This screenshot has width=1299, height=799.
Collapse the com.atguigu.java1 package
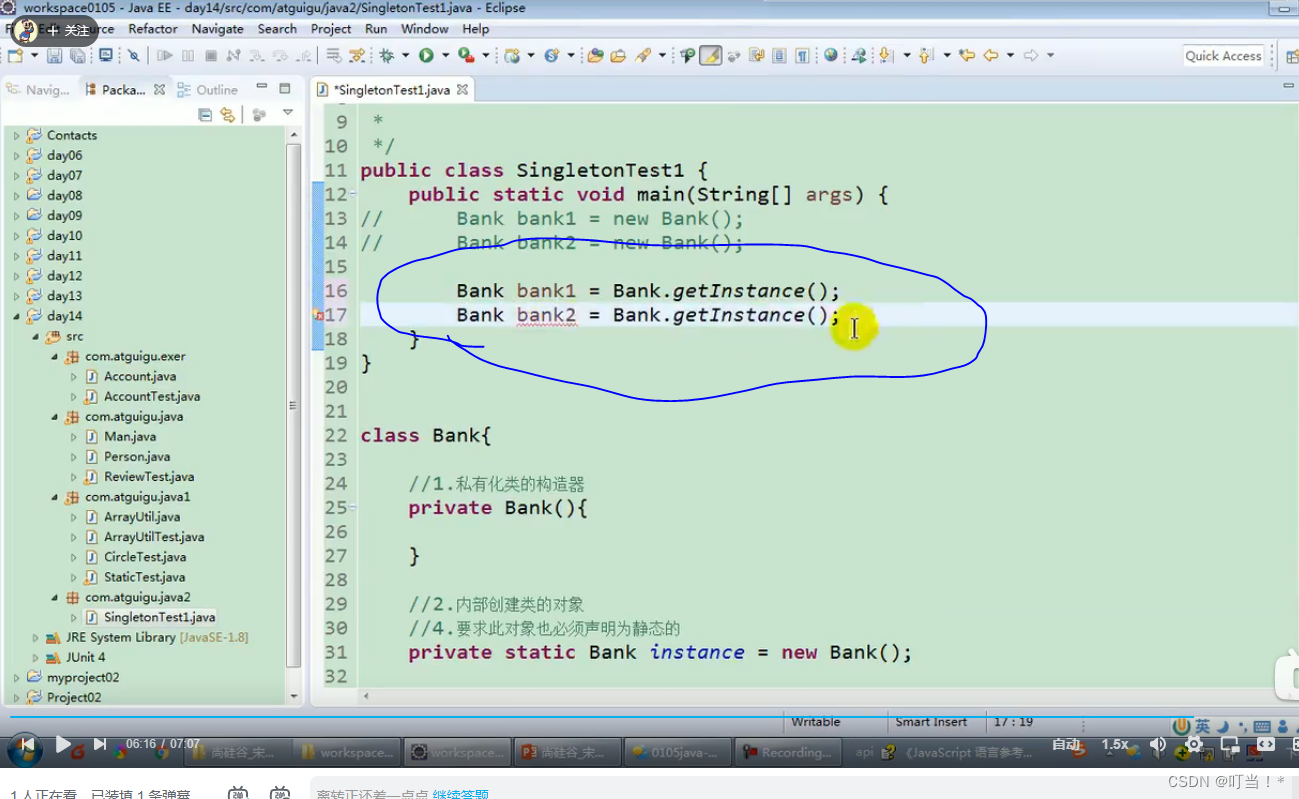pos(55,497)
